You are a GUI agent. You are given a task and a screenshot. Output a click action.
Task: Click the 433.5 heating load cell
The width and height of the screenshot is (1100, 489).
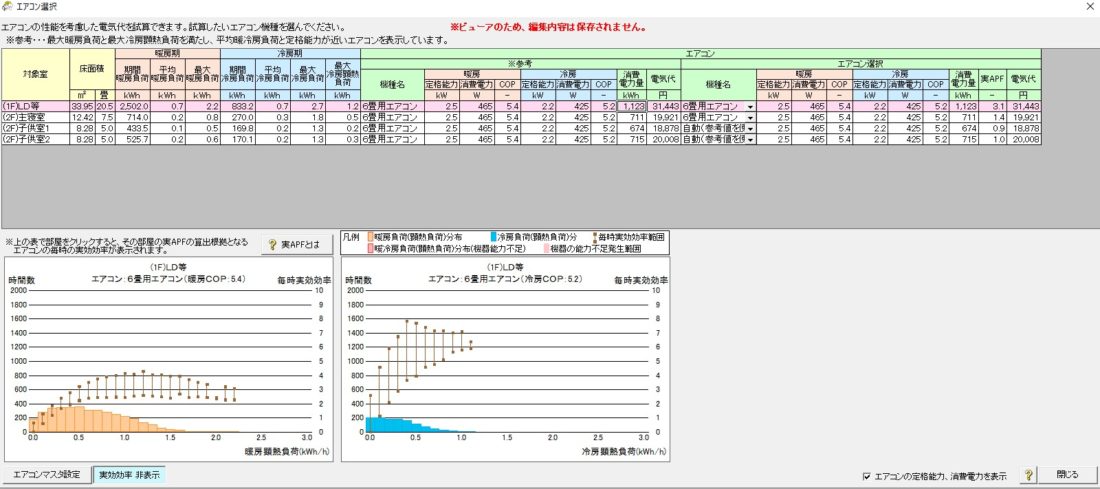[133, 128]
